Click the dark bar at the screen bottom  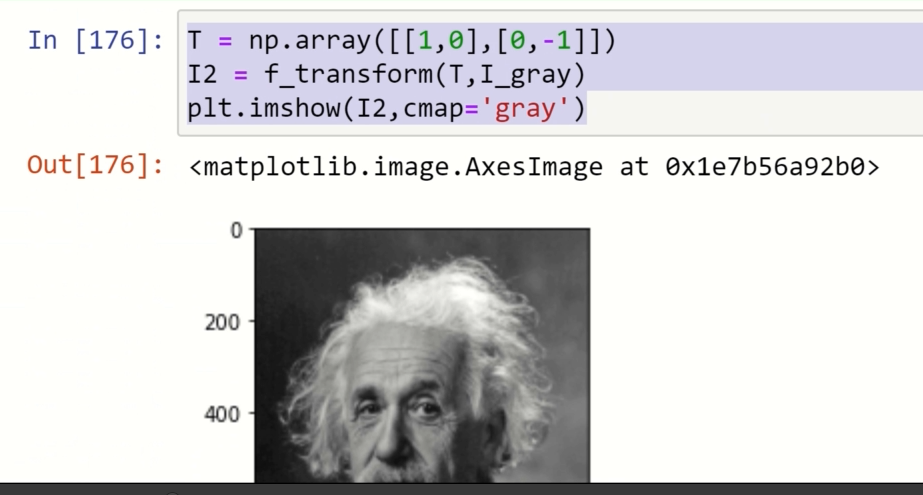pyautogui.click(x=460, y=489)
